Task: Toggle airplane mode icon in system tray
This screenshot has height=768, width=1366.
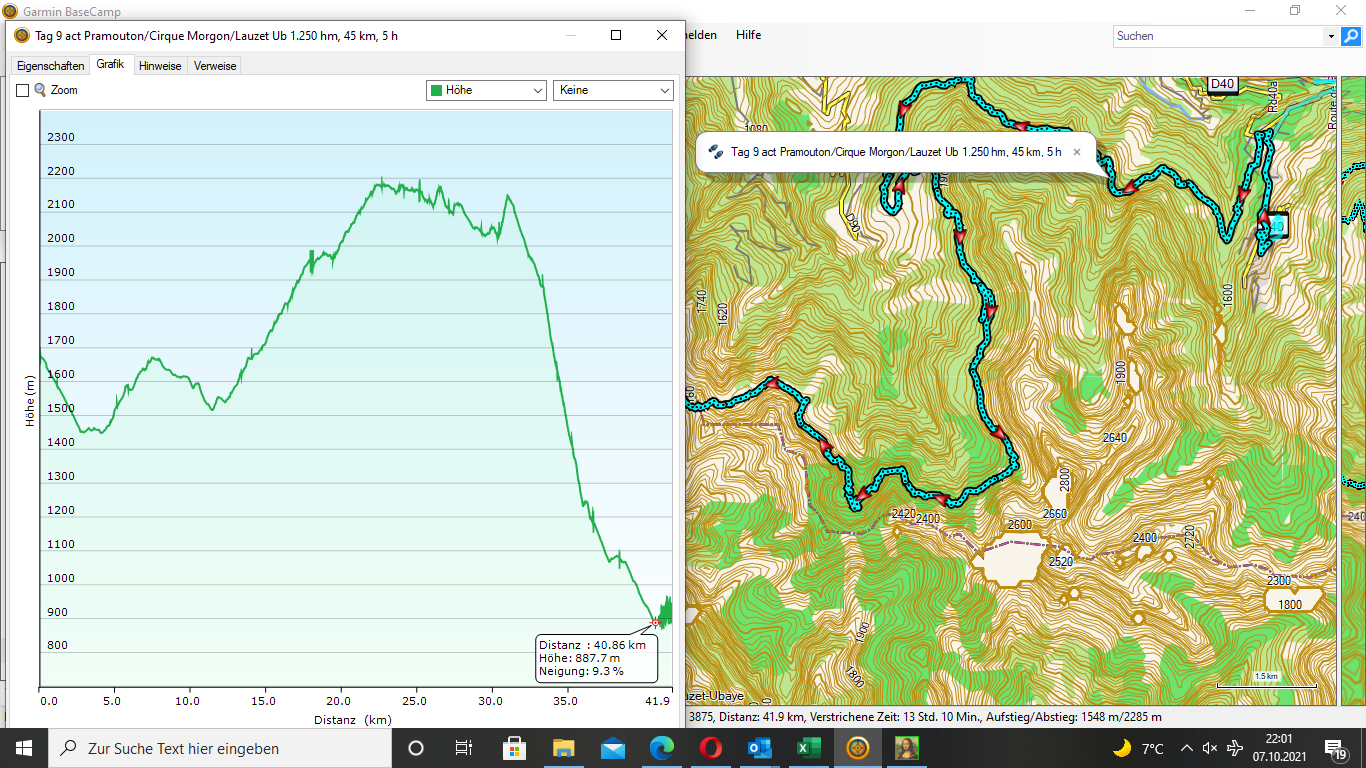Action: [1235, 748]
